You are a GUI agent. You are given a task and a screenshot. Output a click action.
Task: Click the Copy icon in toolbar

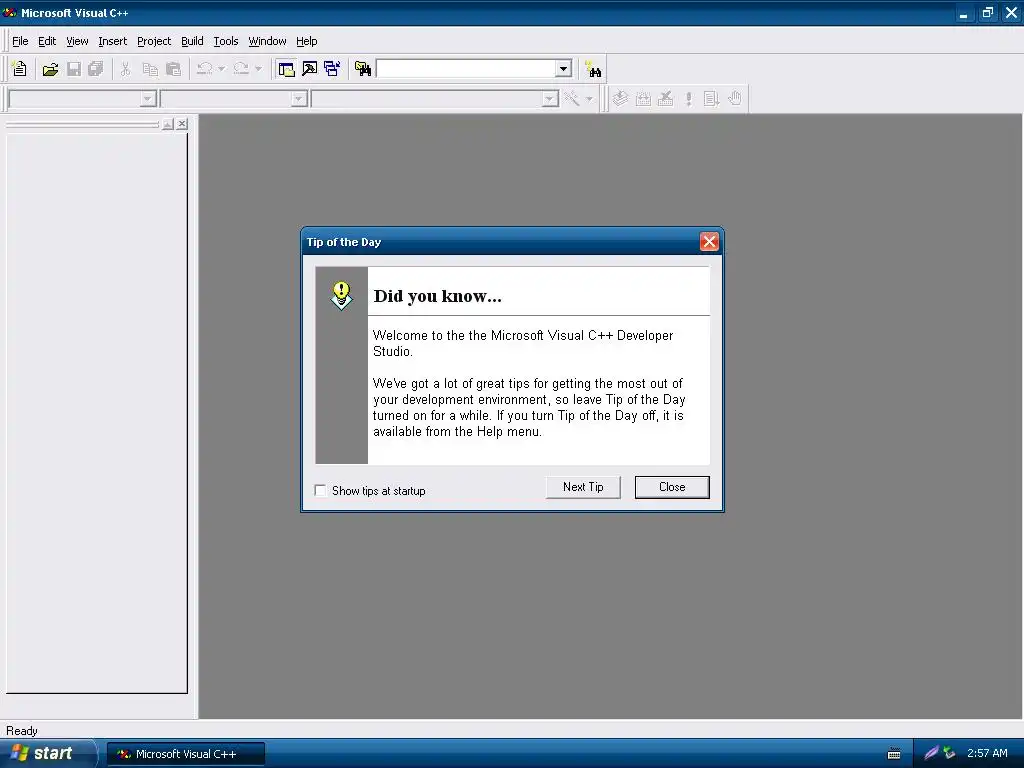click(x=150, y=69)
